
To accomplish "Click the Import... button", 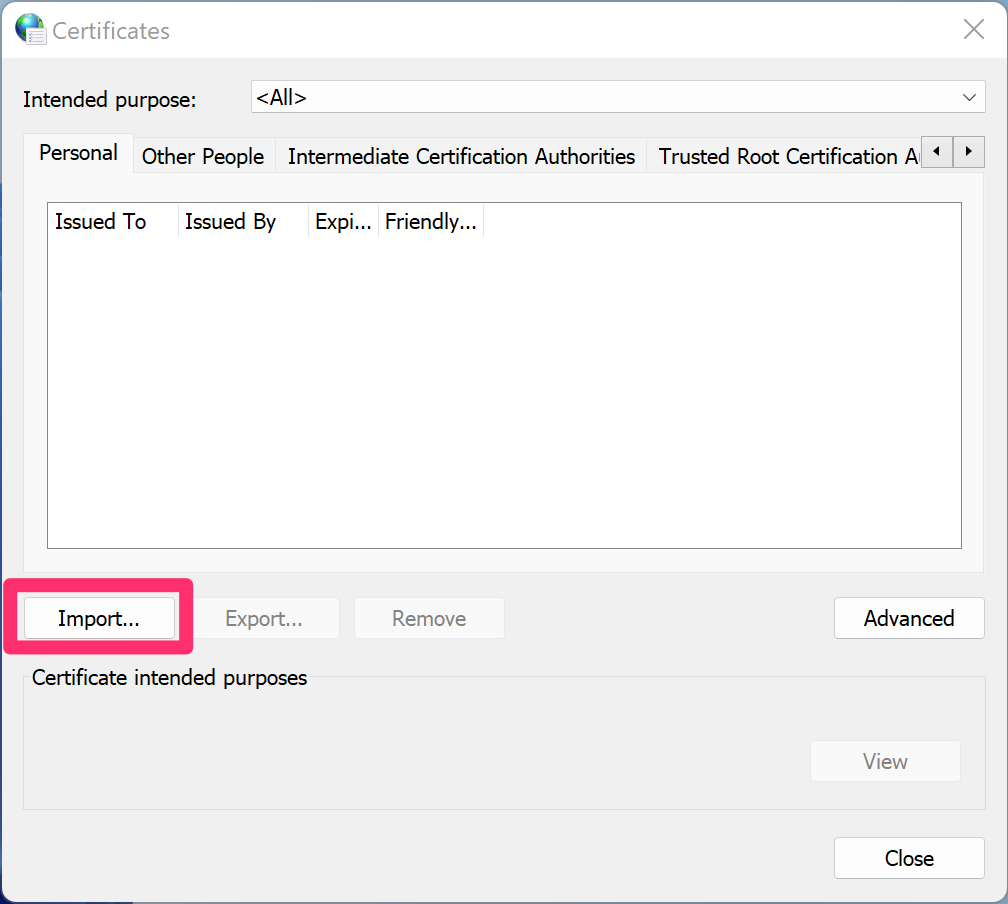I will point(99,618).
